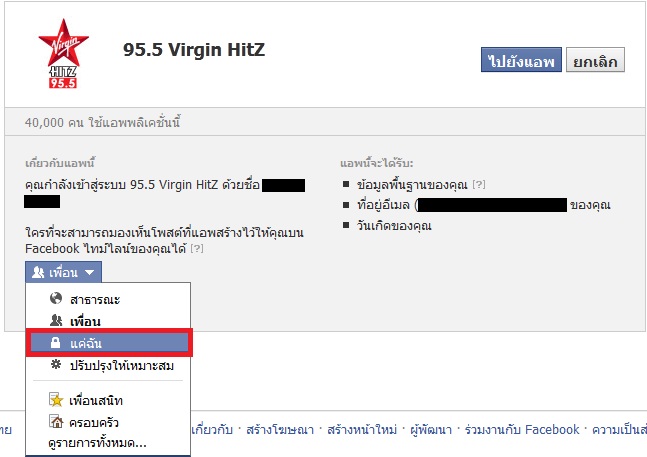The height and width of the screenshot is (457, 647).
Task: Click the Virgin HitZ 95.5 star logo
Action: [63, 54]
